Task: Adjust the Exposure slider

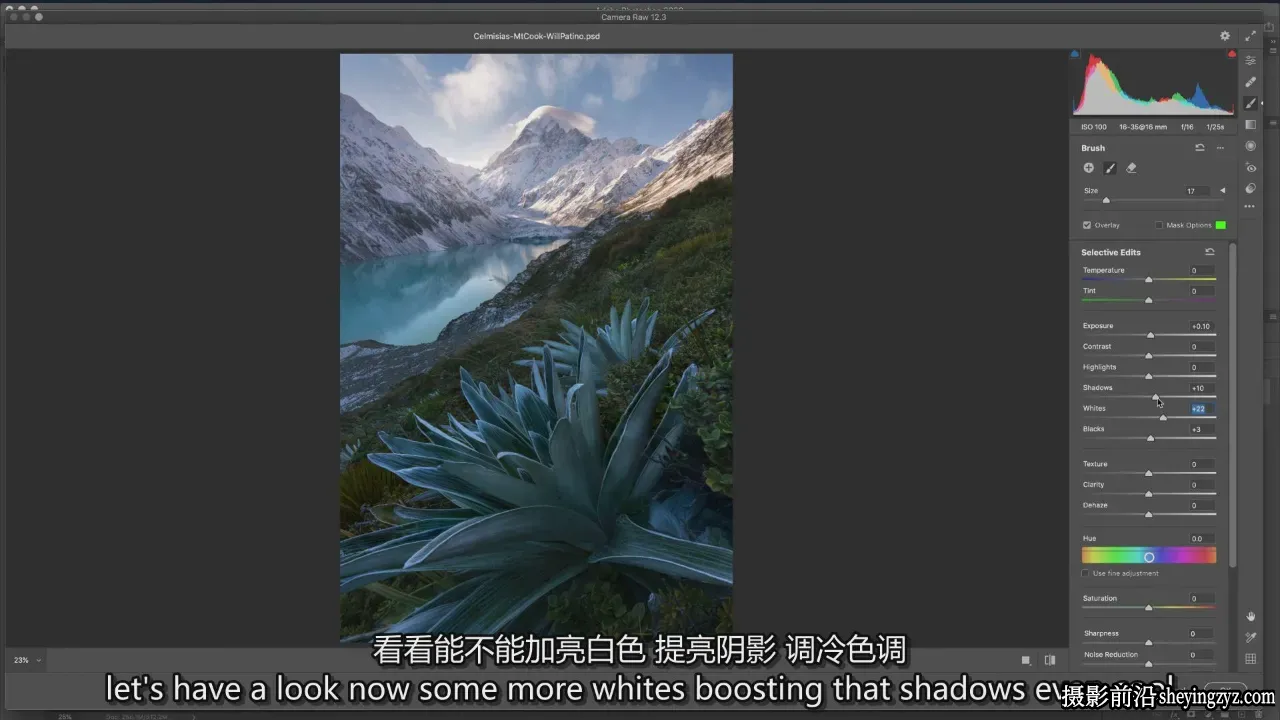Action: (1149, 335)
